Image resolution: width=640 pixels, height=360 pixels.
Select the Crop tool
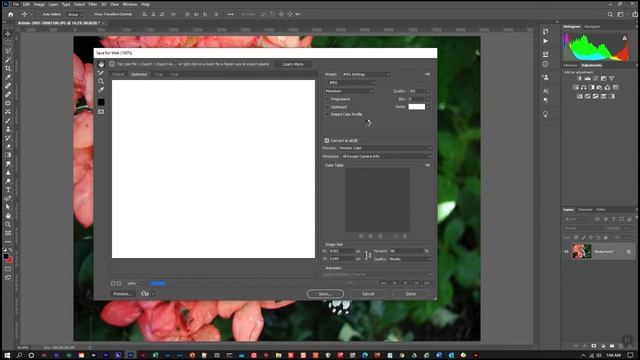[8, 69]
